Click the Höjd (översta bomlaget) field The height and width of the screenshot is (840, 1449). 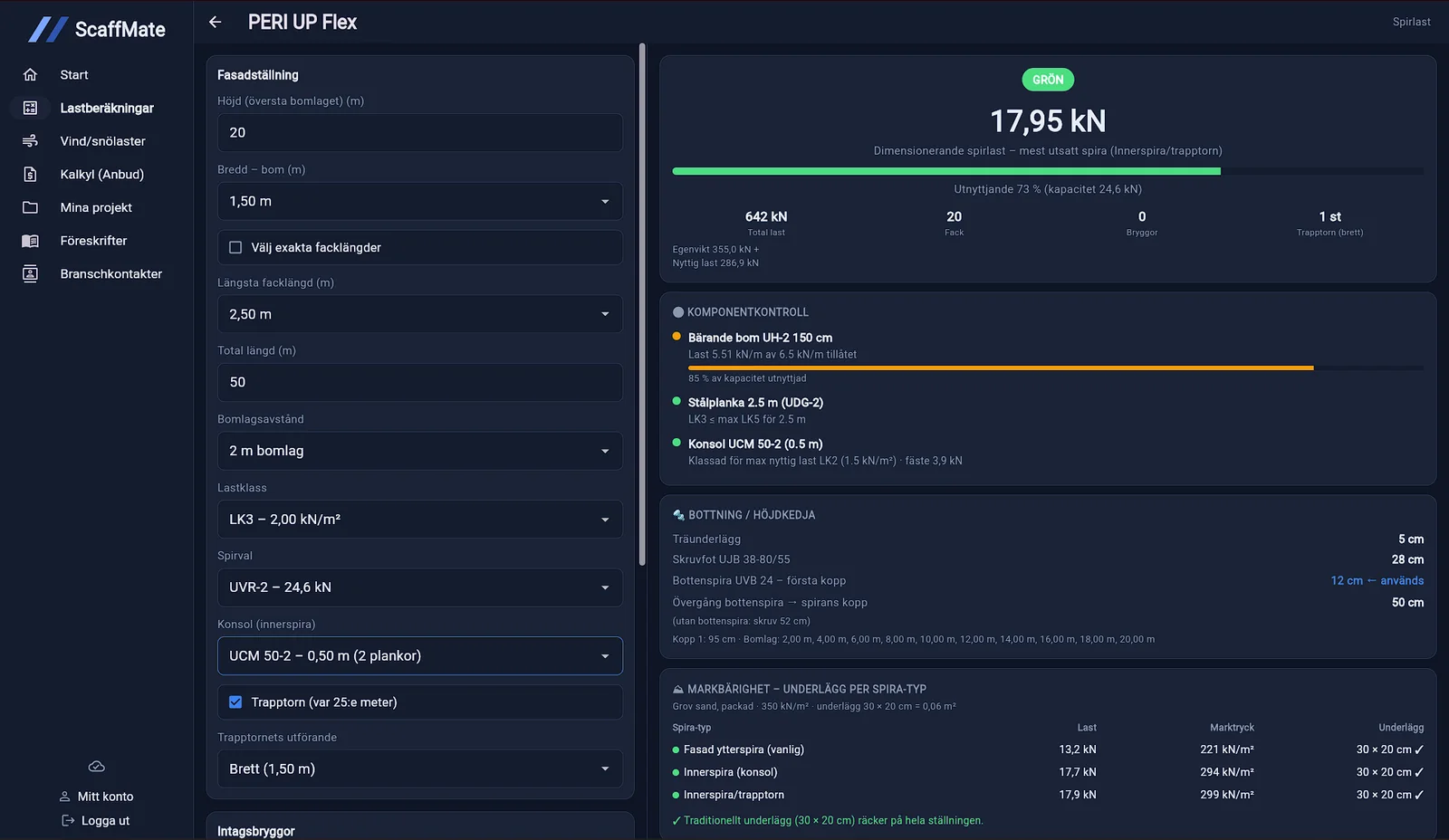pos(420,132)
